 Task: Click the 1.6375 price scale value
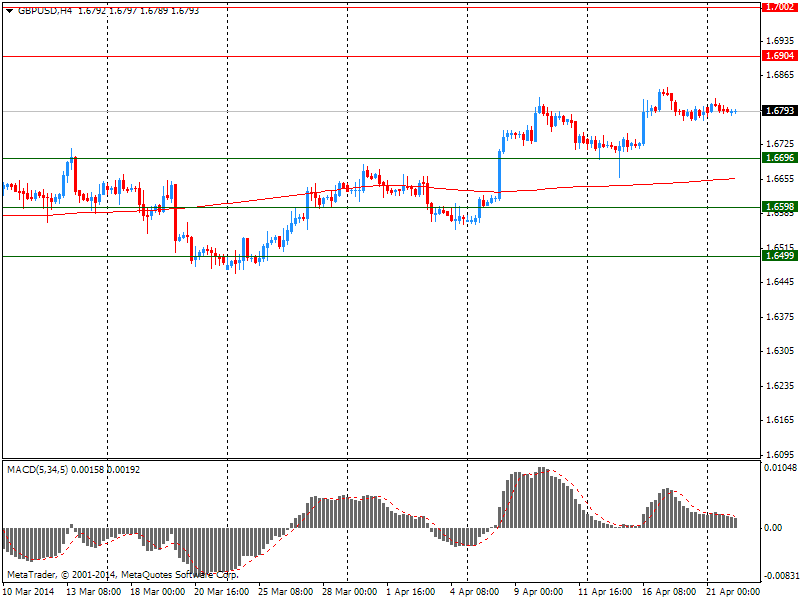[780, 317]
